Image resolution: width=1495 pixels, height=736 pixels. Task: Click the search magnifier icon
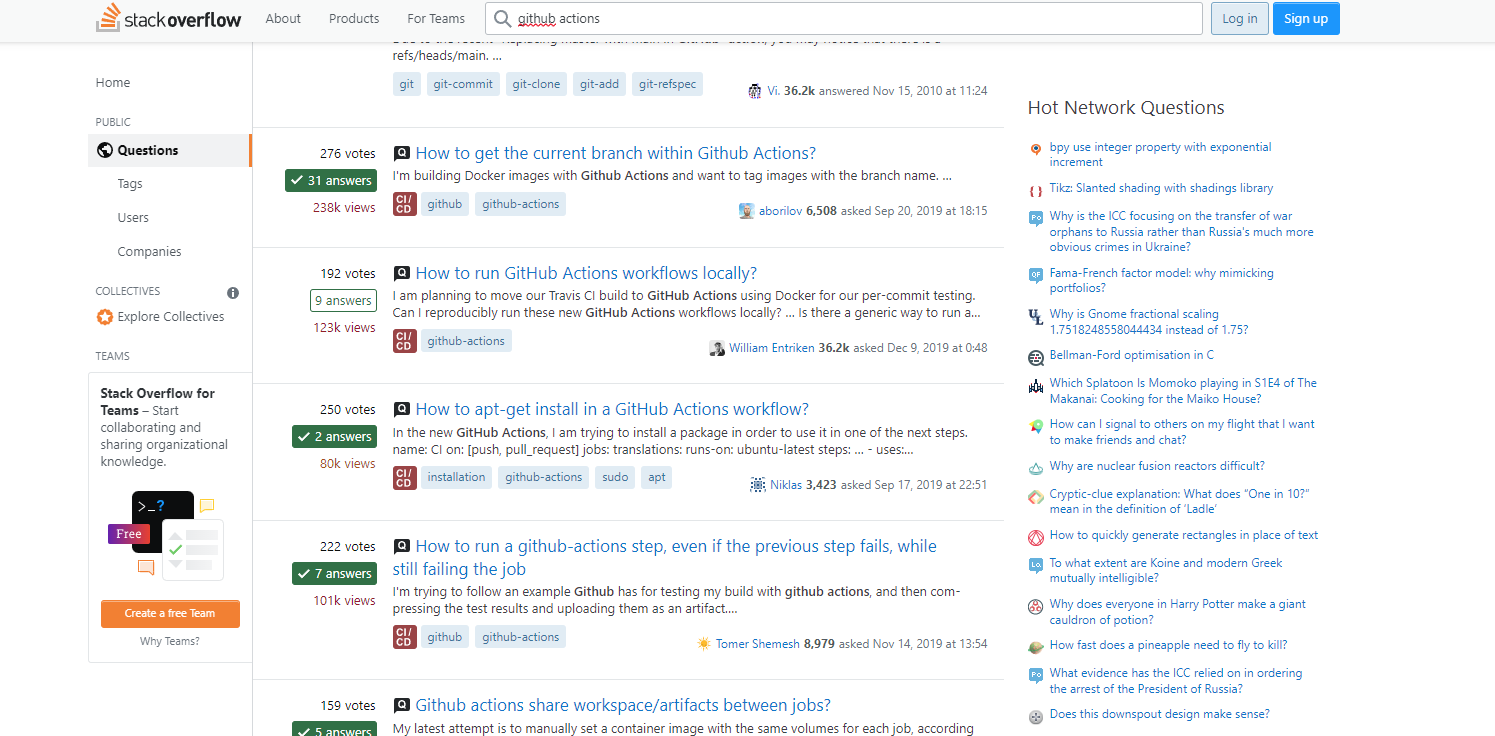point(500,17)
